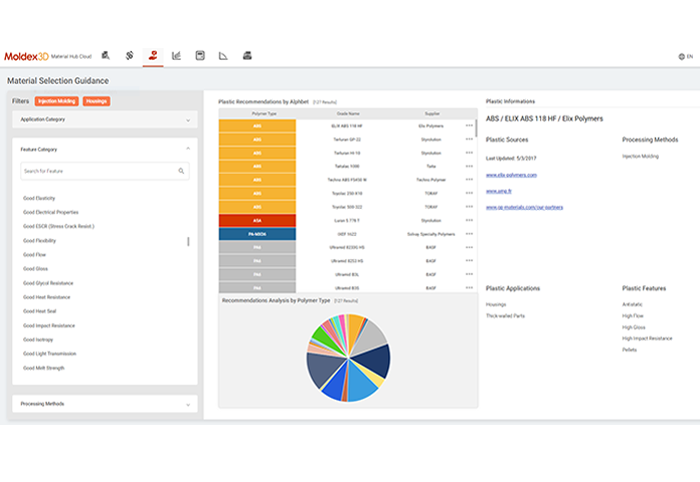700x482 pixels.
Task: Click the Techno Polymer supplier cell
Action: pos(431,180)
